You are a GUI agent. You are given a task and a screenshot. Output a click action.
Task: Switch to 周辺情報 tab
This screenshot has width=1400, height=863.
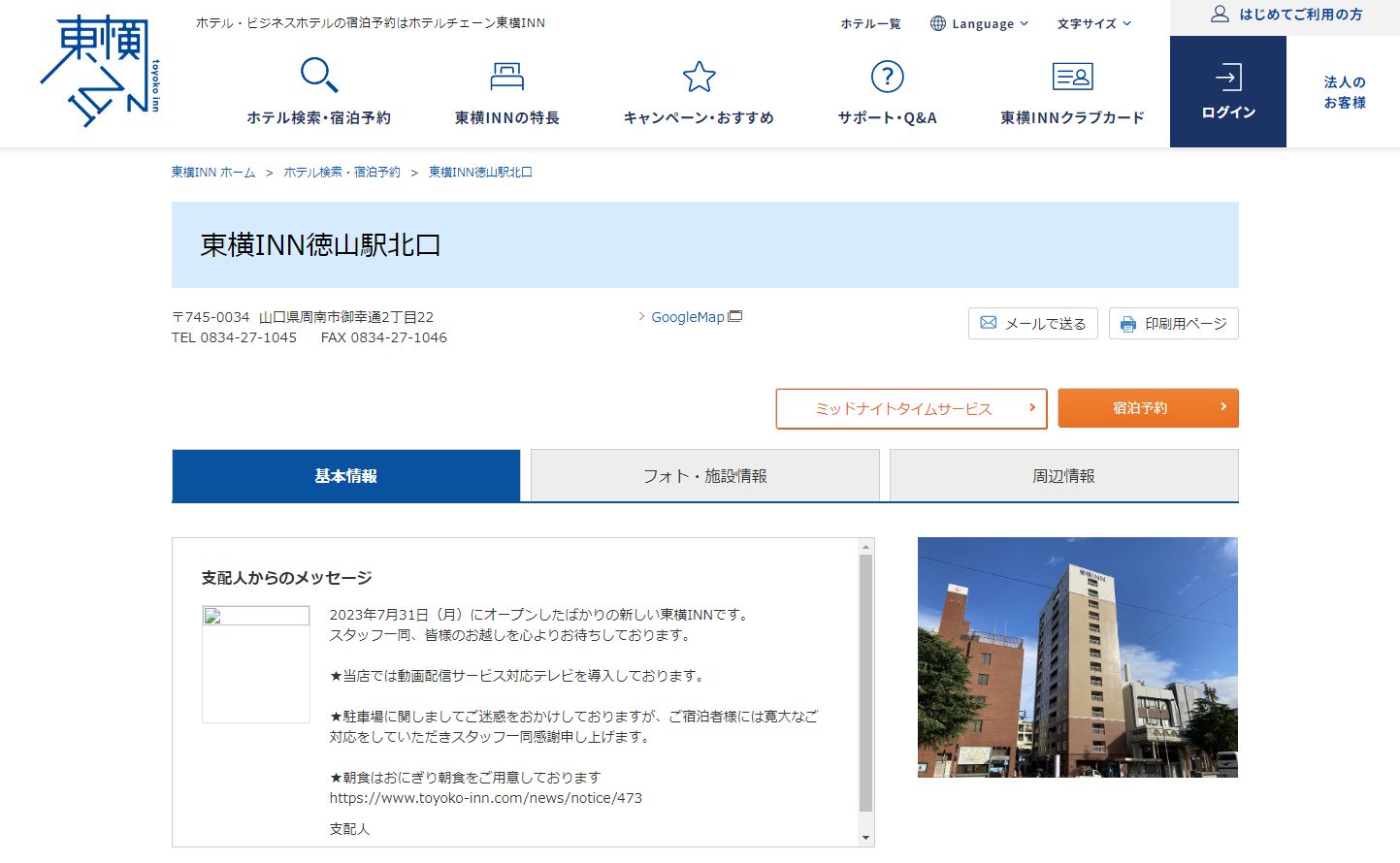1064,476
